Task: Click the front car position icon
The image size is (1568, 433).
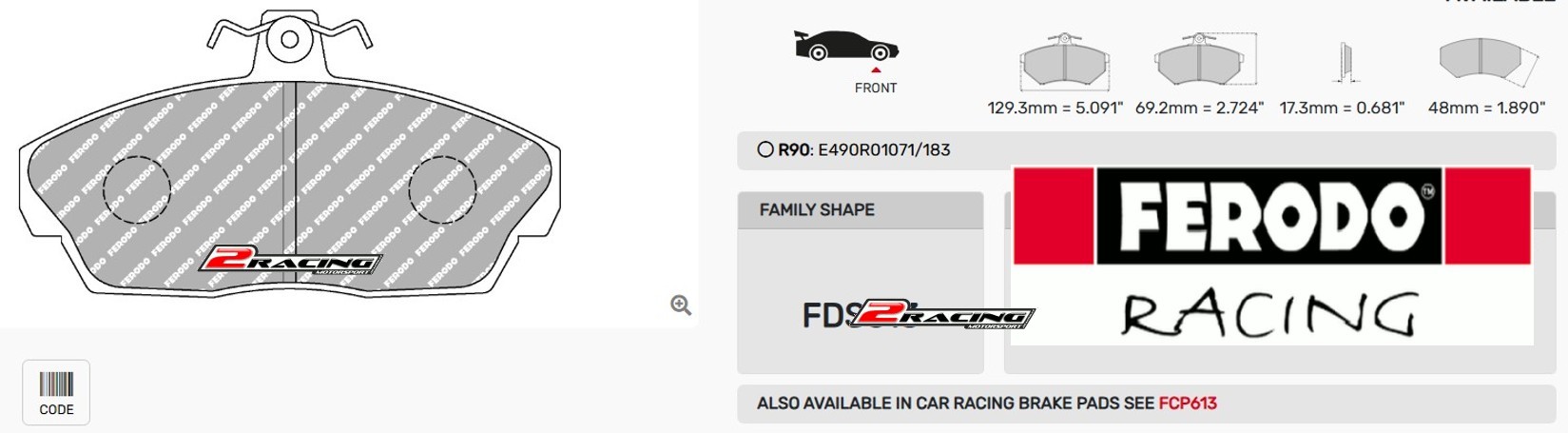Action: (x=846, y=46)
